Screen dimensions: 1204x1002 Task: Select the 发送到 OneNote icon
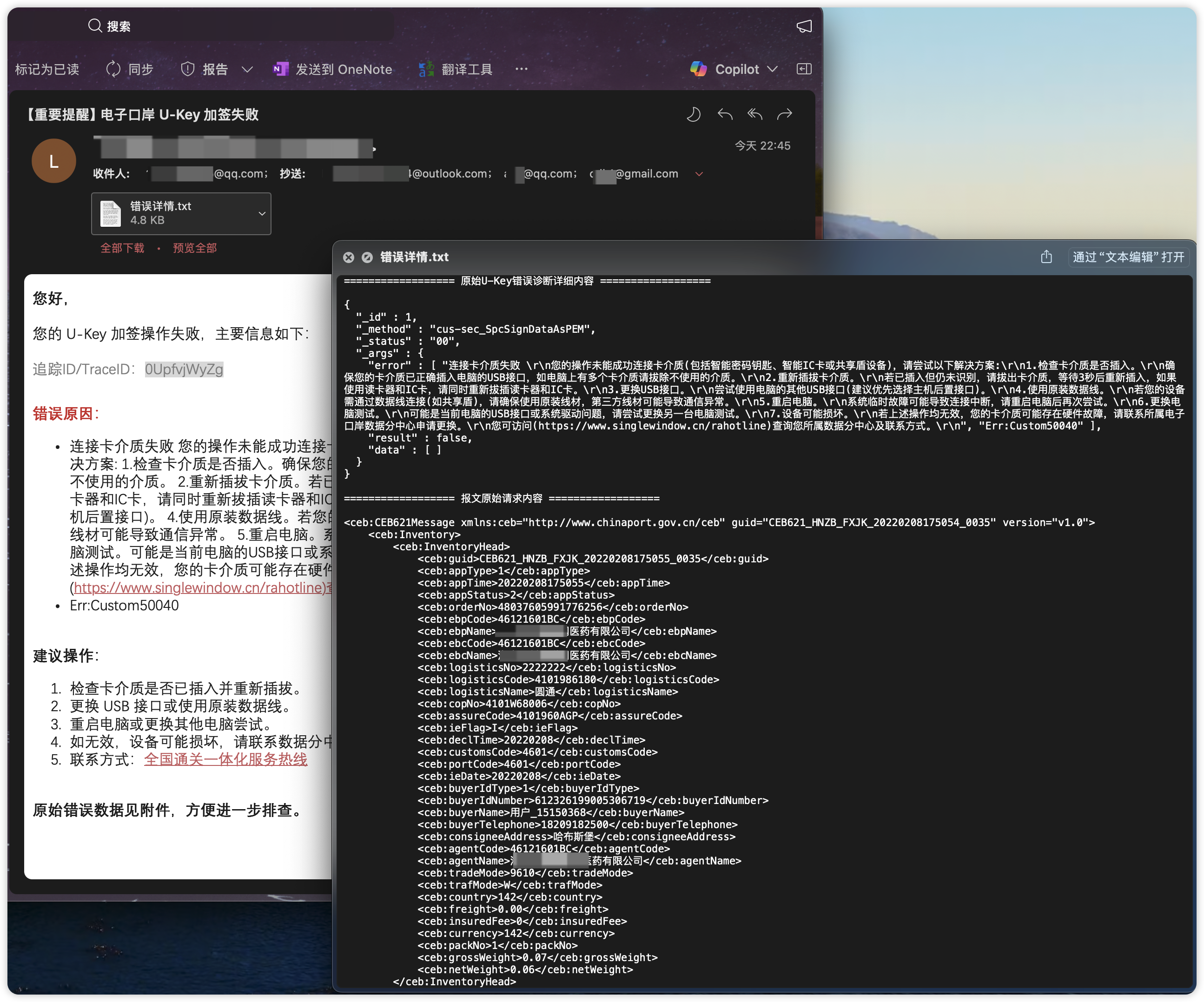280,69
